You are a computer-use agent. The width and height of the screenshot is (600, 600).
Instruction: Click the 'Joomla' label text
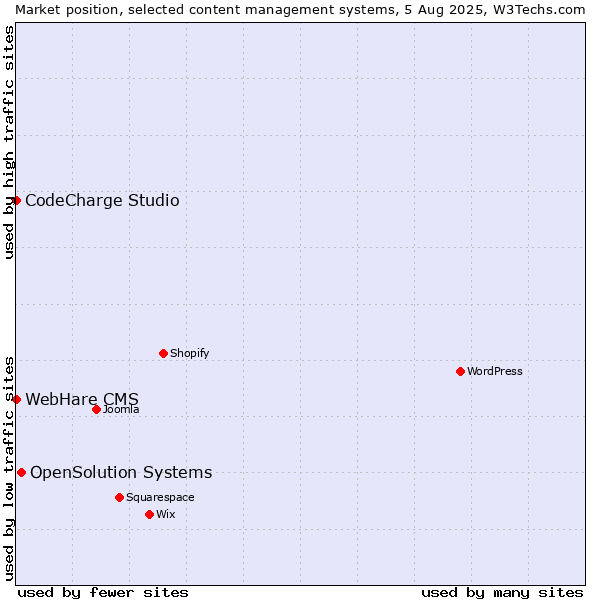click(121, 409)
